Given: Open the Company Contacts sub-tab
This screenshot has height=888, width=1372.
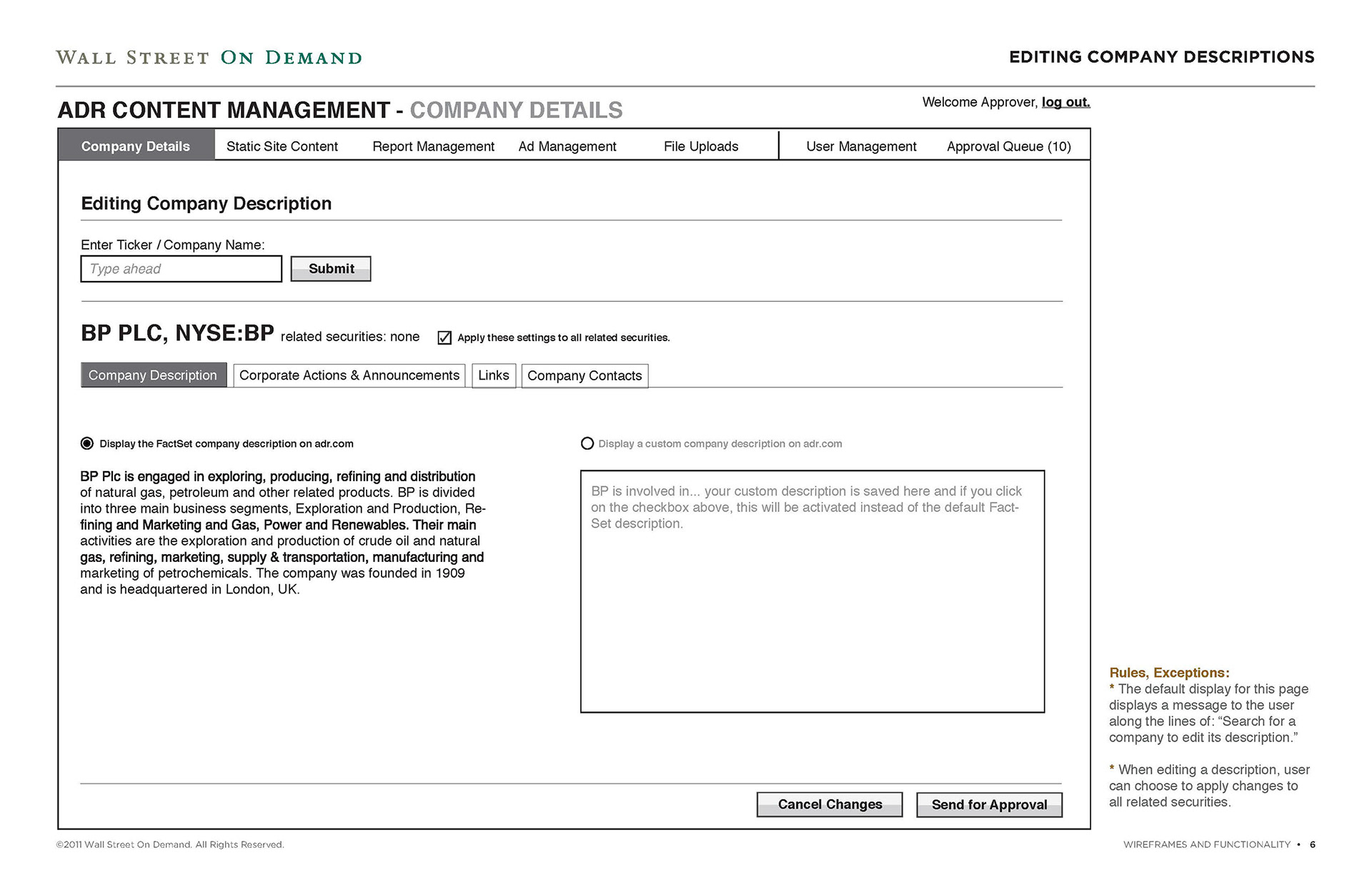Looking at the screenshot, I should tap(585, 376).
